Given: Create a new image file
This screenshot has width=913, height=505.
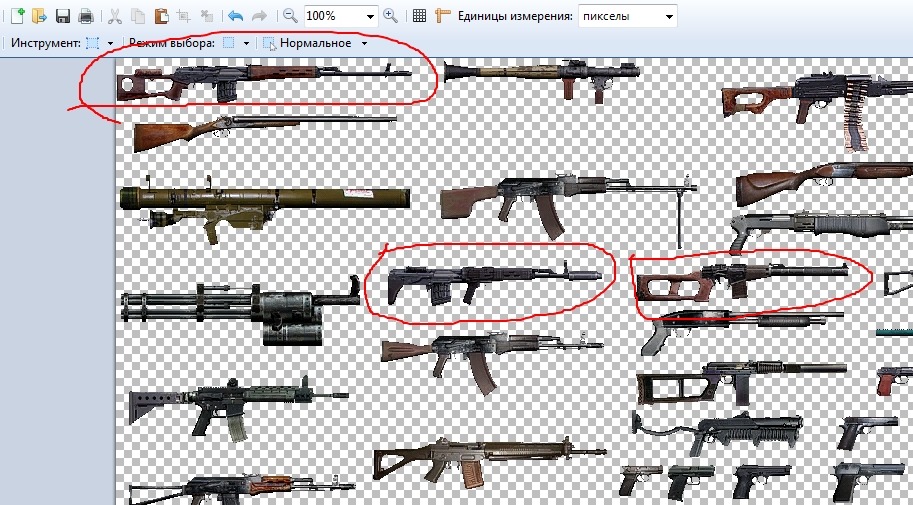Looking at the screenshot, I should tap(17, 16).
